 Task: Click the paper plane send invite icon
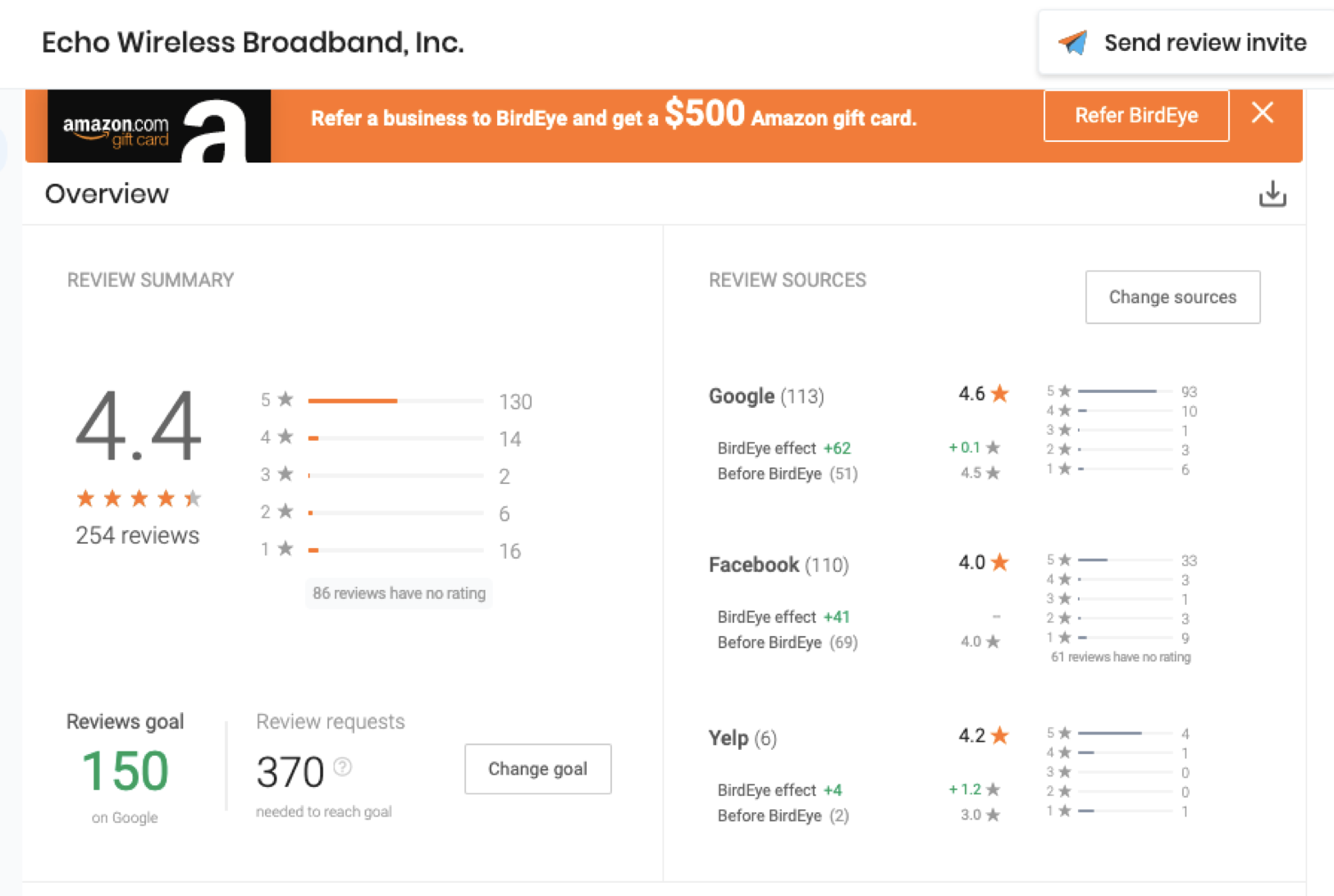click(1075, 42)
